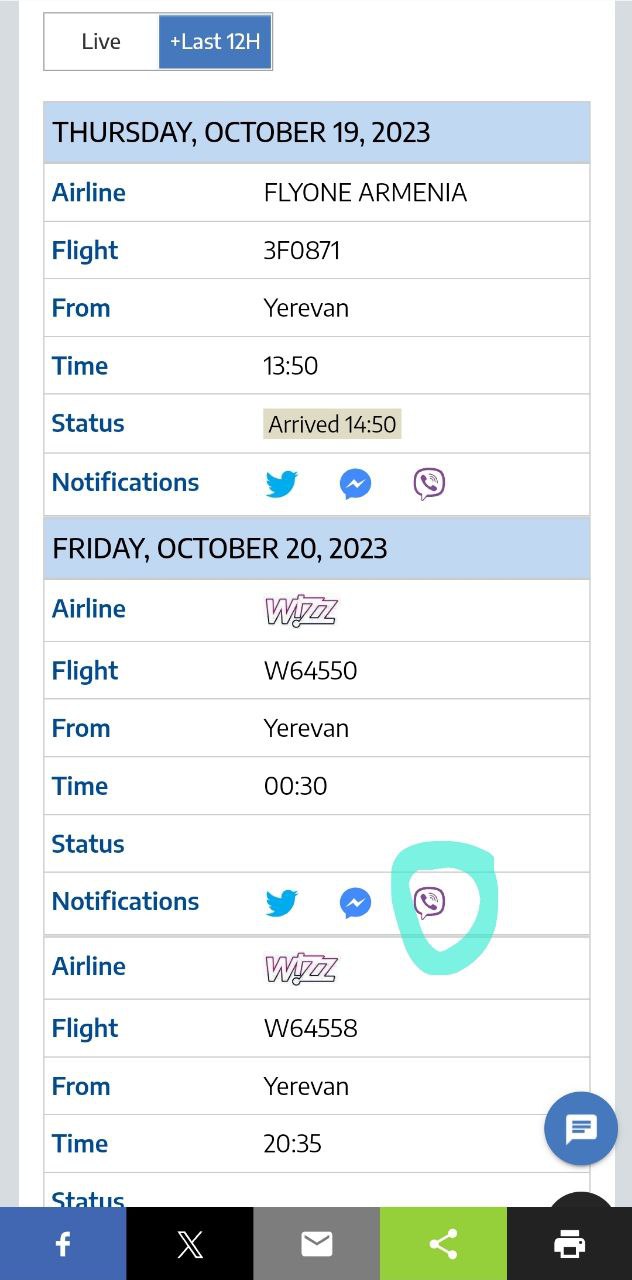Share page on Facebook
The height and width of the screenshot is (1280, 632).
coord(63,1244)
